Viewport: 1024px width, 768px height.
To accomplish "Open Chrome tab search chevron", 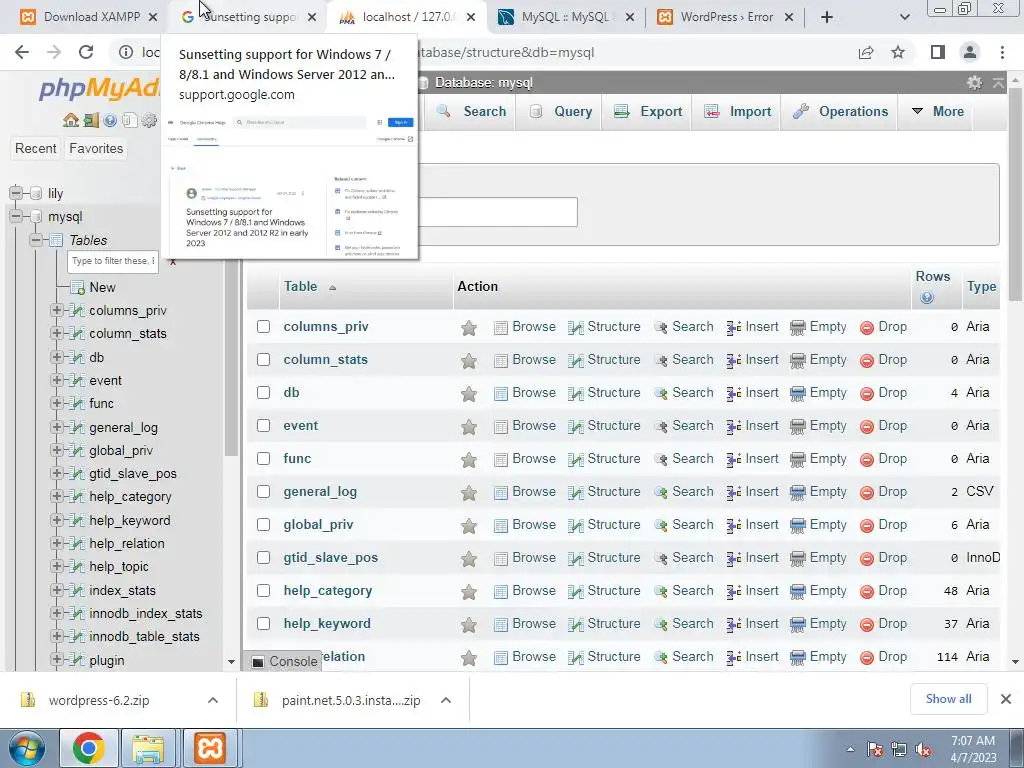I will (904, 17).
